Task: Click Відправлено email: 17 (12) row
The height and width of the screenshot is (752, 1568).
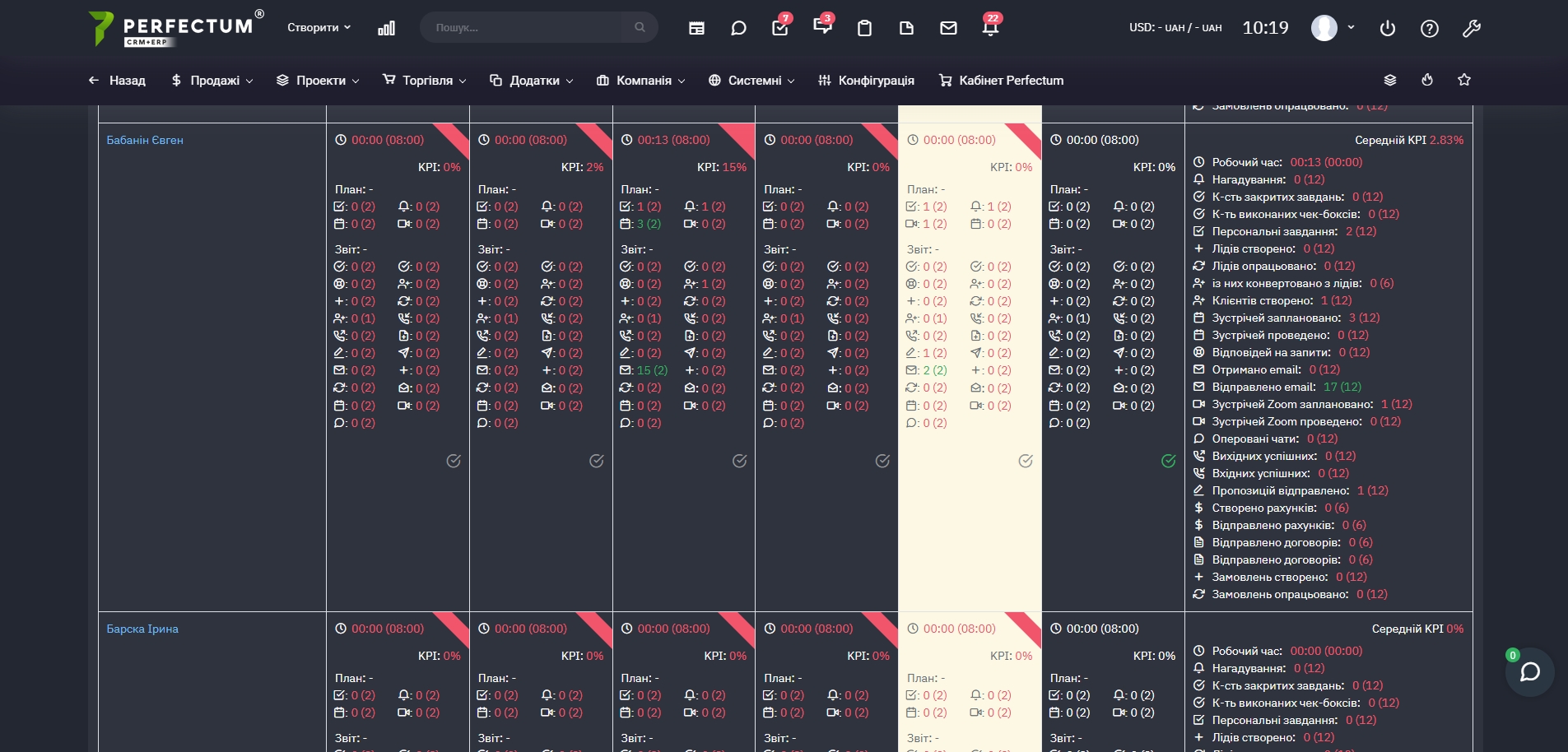Action: click(x=1277, y=387)
